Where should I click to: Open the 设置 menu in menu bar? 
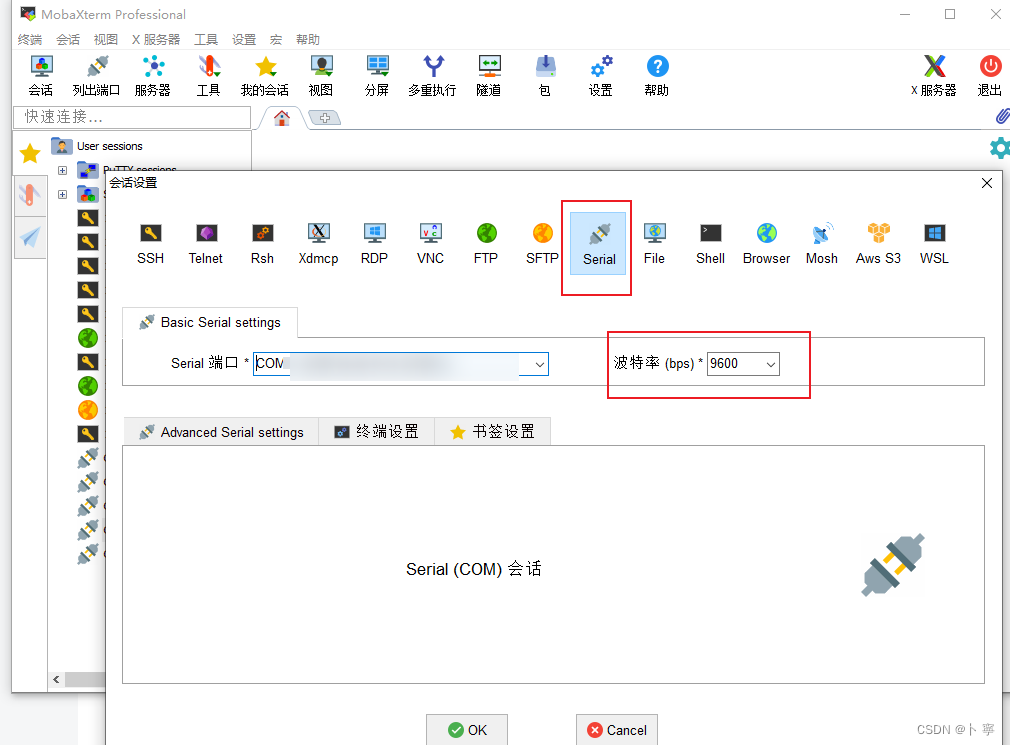244,40
